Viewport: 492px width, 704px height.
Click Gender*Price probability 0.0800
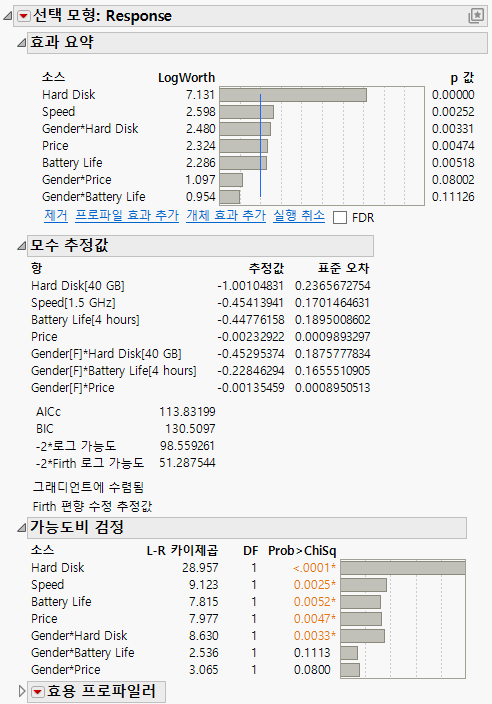click(x=312, y=670)
